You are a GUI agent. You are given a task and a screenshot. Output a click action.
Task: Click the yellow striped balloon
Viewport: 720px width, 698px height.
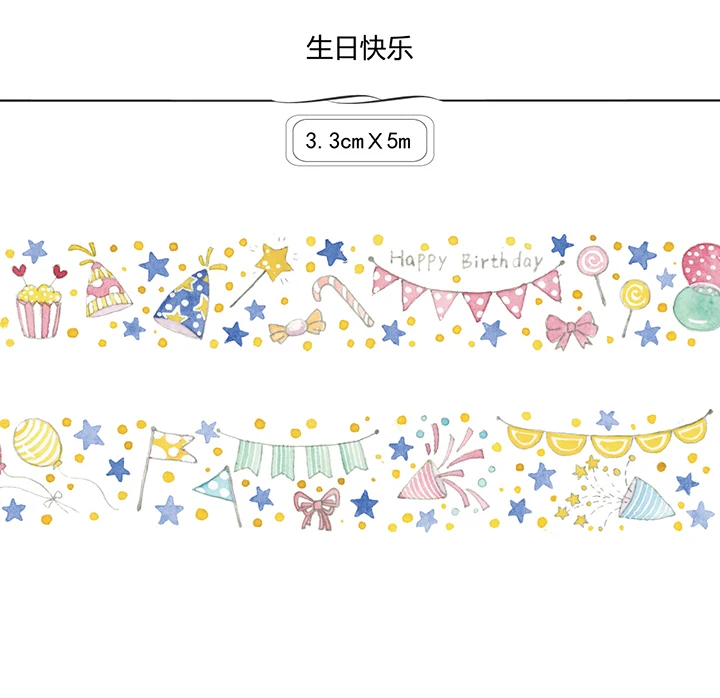[x=38, y=443]
